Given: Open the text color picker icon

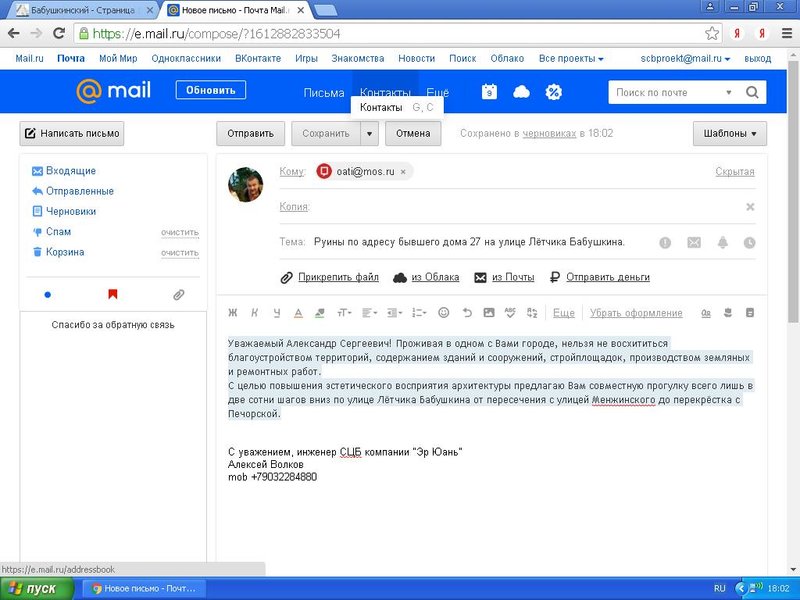Looking at the screenshot, I should (x=299, y=313).
